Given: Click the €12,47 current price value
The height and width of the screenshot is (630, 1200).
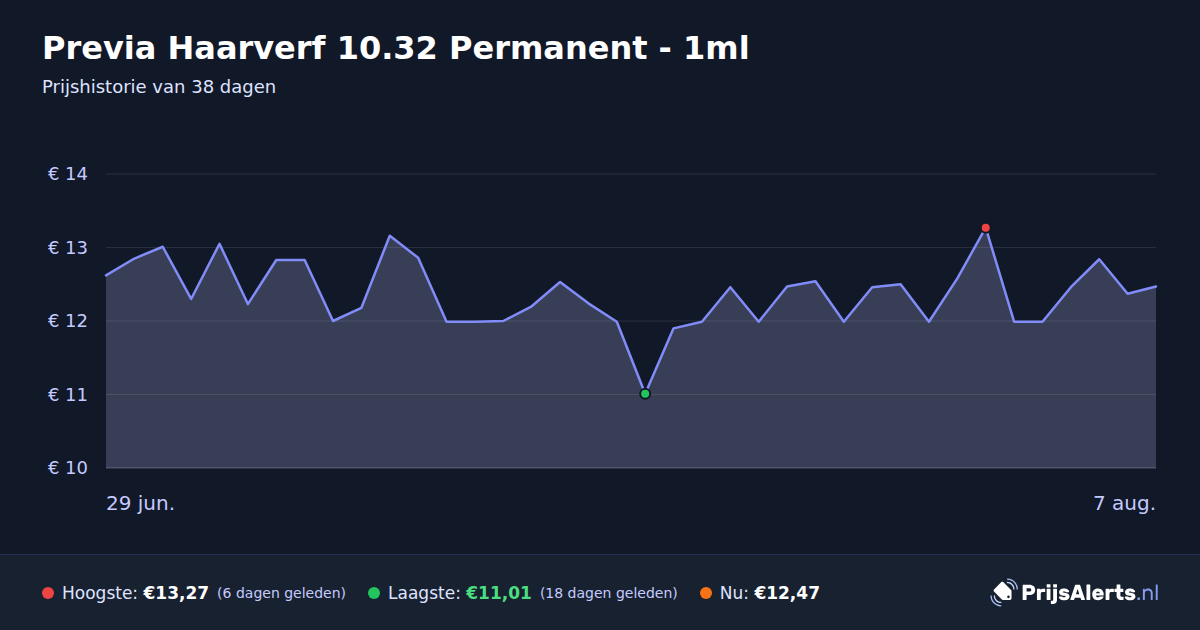Looking at the screenshot, I should tap(787, 593).
